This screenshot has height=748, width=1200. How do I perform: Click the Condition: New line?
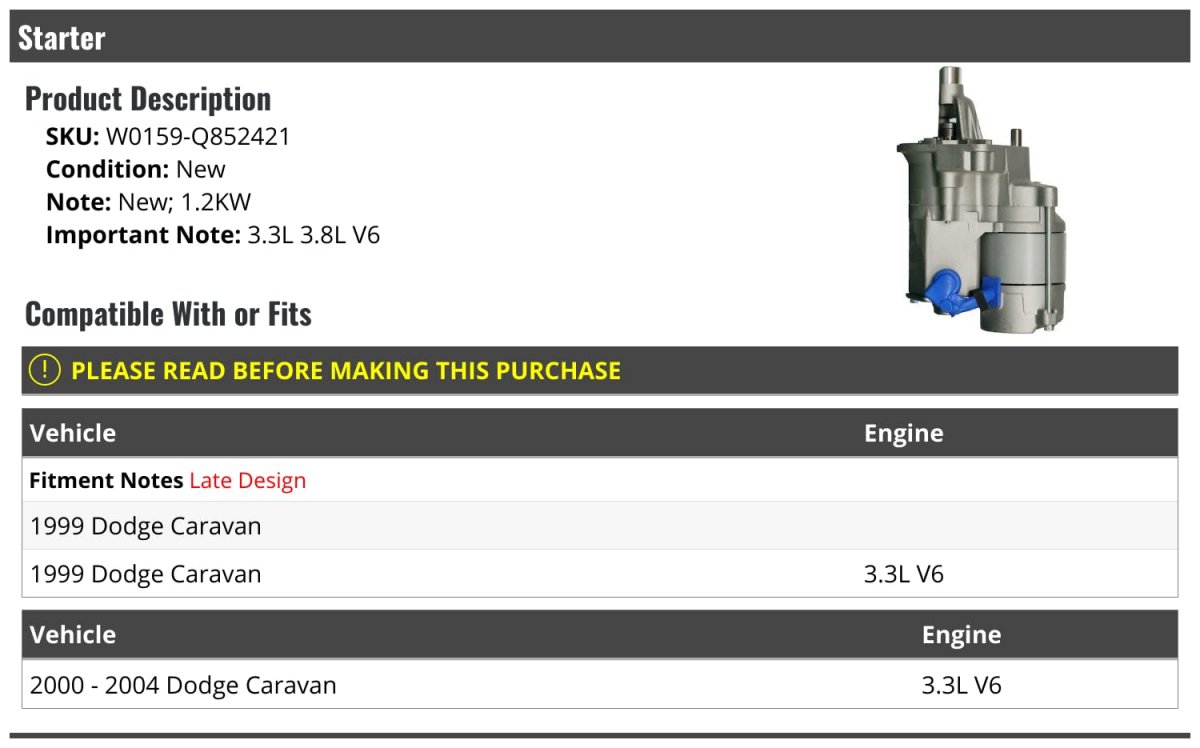[136, 169]
